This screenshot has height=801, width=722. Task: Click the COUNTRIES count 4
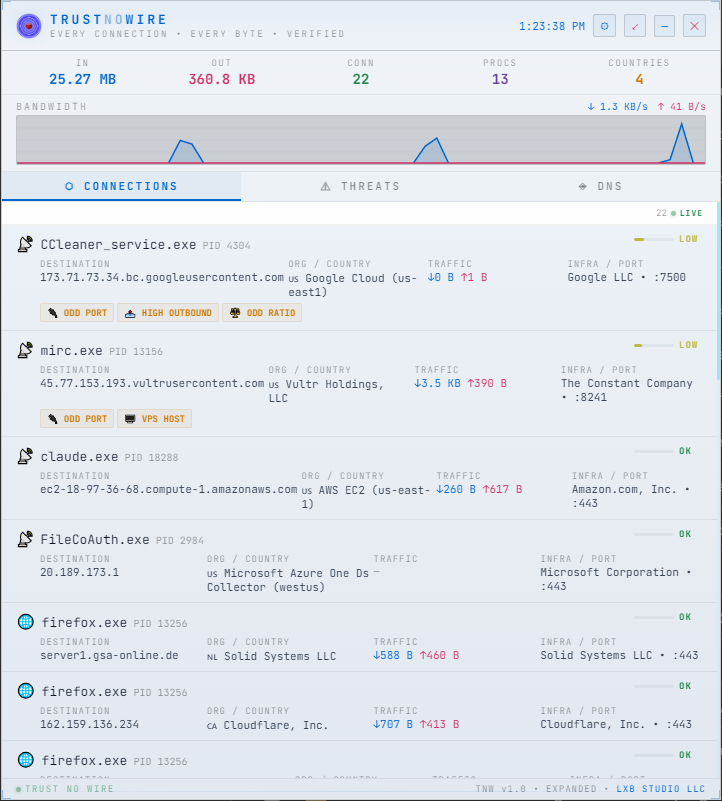(x=639, y=79)
